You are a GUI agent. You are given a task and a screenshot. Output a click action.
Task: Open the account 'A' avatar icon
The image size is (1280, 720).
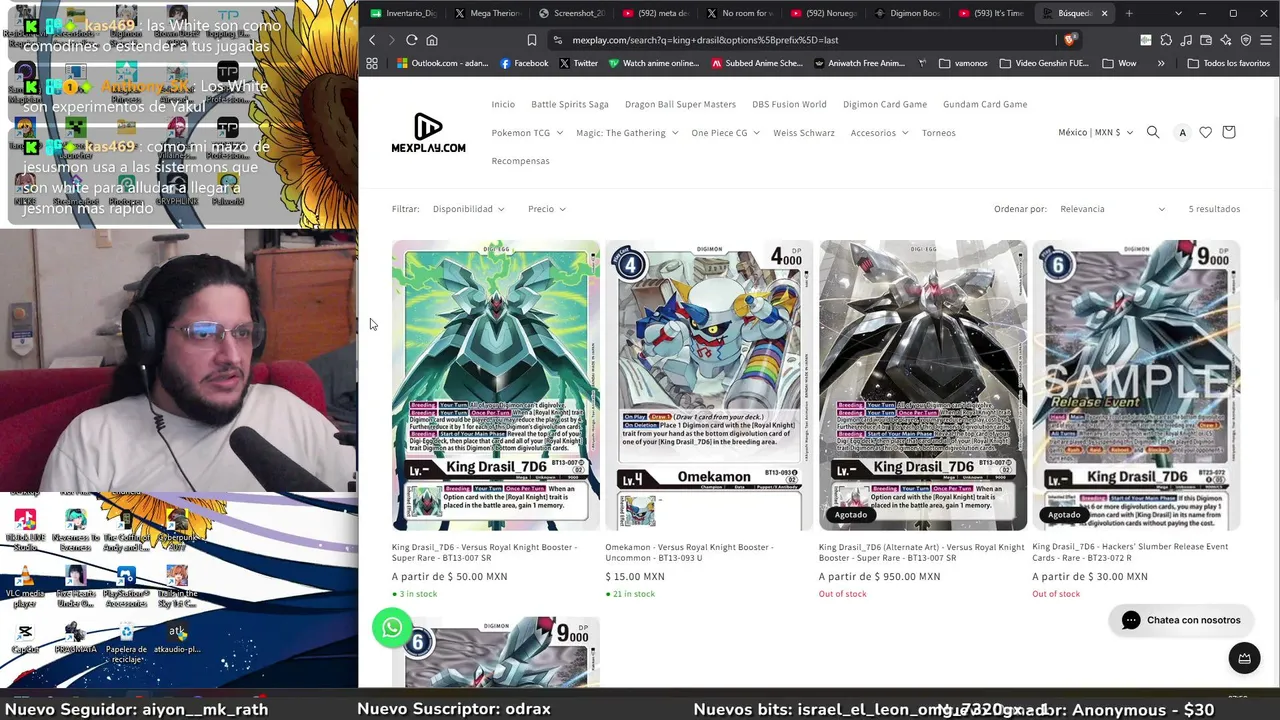coord(1183,132)
